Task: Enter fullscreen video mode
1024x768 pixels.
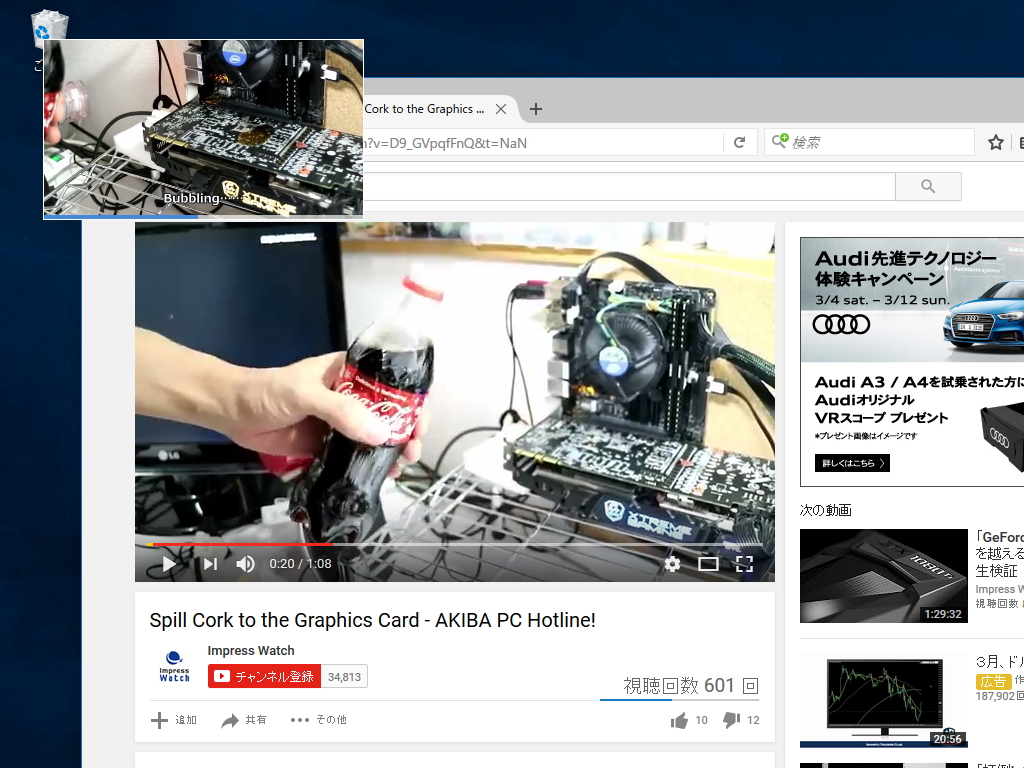Action: click(744, 564)
